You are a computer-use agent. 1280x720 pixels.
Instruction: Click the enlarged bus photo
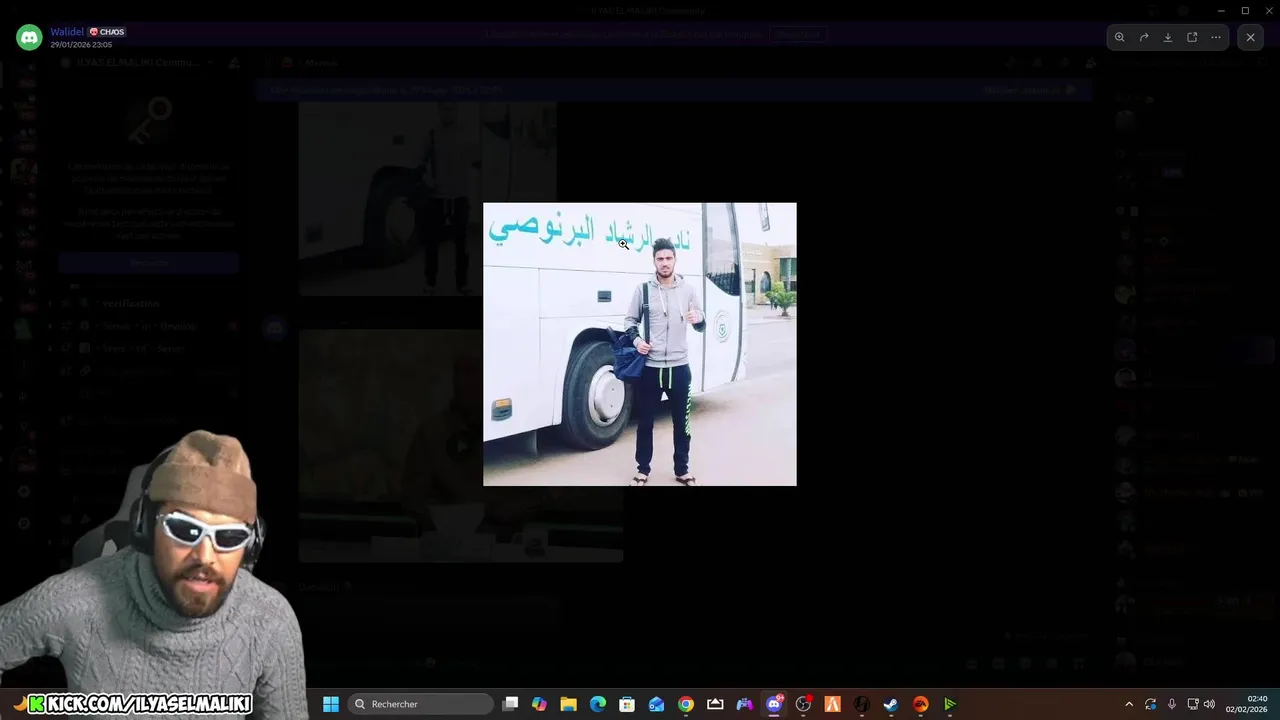(x=640, y=344)
